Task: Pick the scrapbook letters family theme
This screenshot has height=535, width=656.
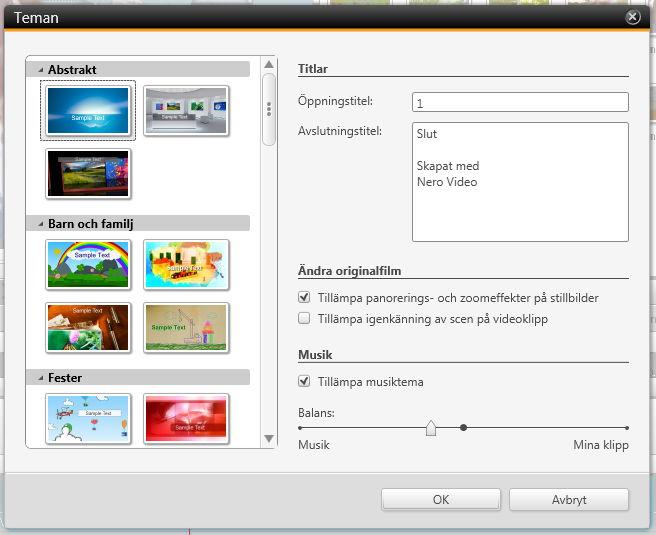Action: [x=88, y=328]
